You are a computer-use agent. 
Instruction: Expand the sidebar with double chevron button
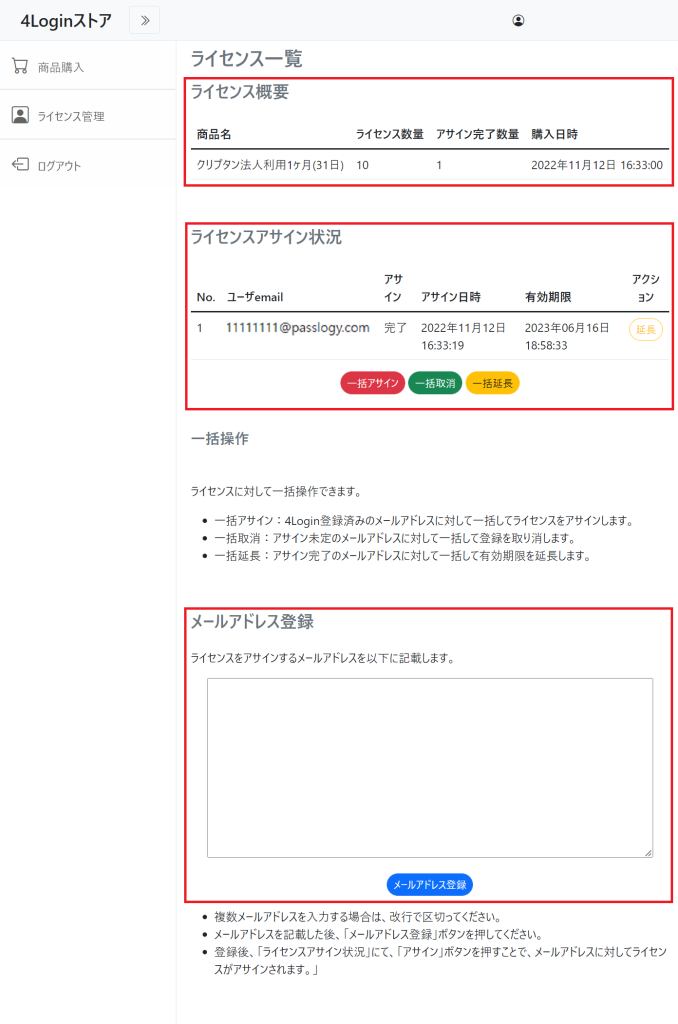(x=145, y=20)
